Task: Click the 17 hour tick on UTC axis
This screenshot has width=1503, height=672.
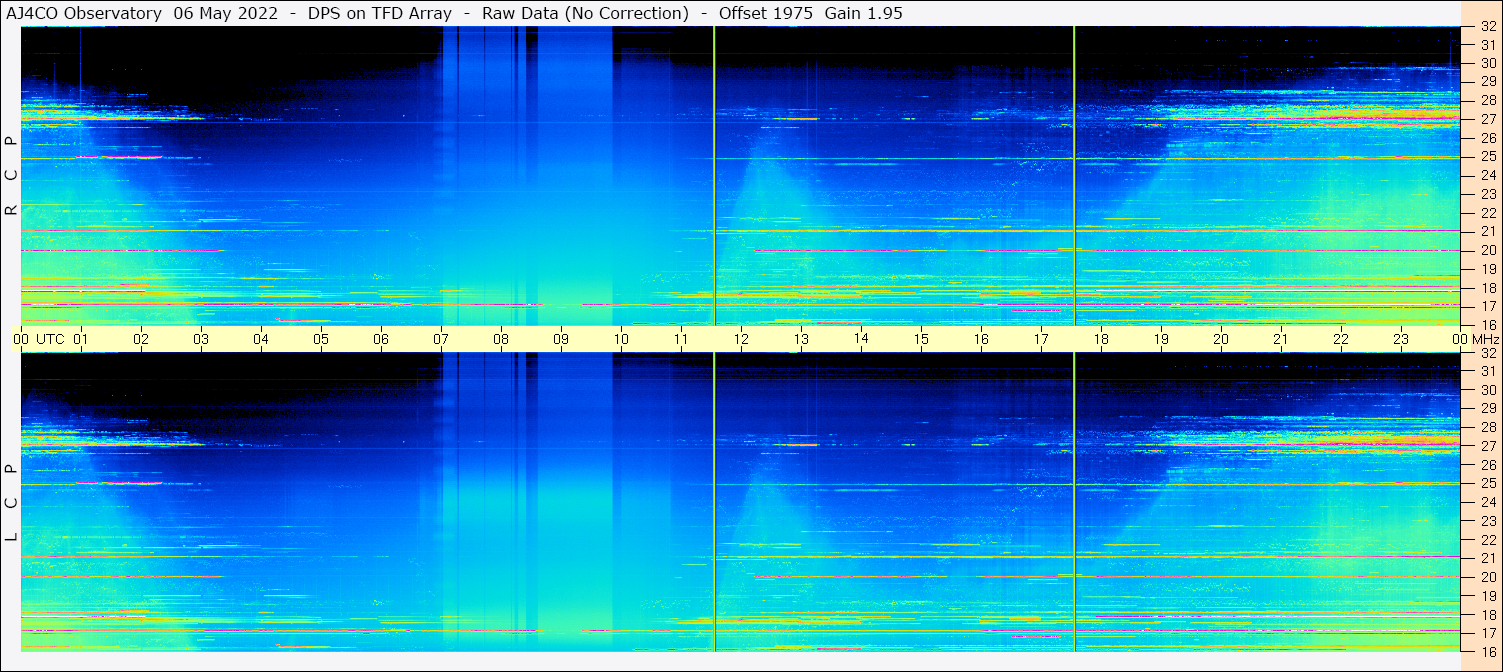Action: coord(1041,339)
